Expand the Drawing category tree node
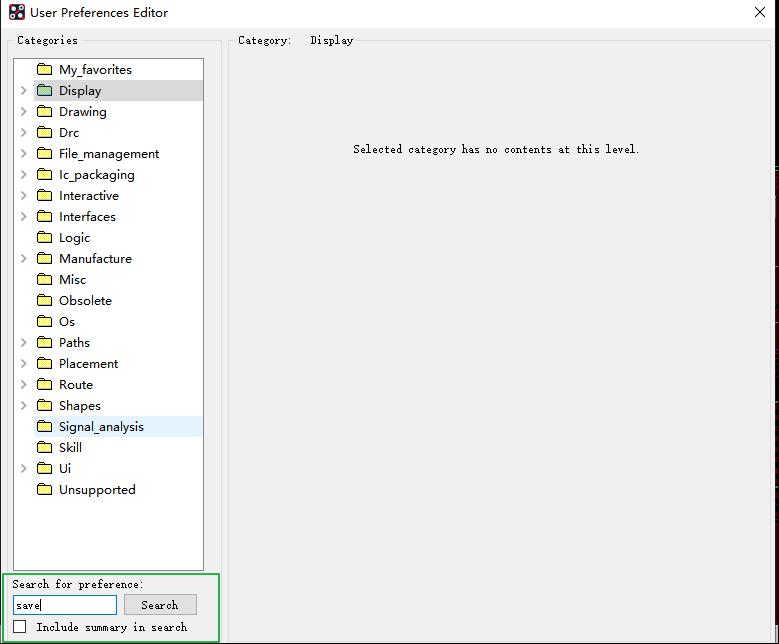This screenshot has width=779, height=644. (x=24, y=112)
